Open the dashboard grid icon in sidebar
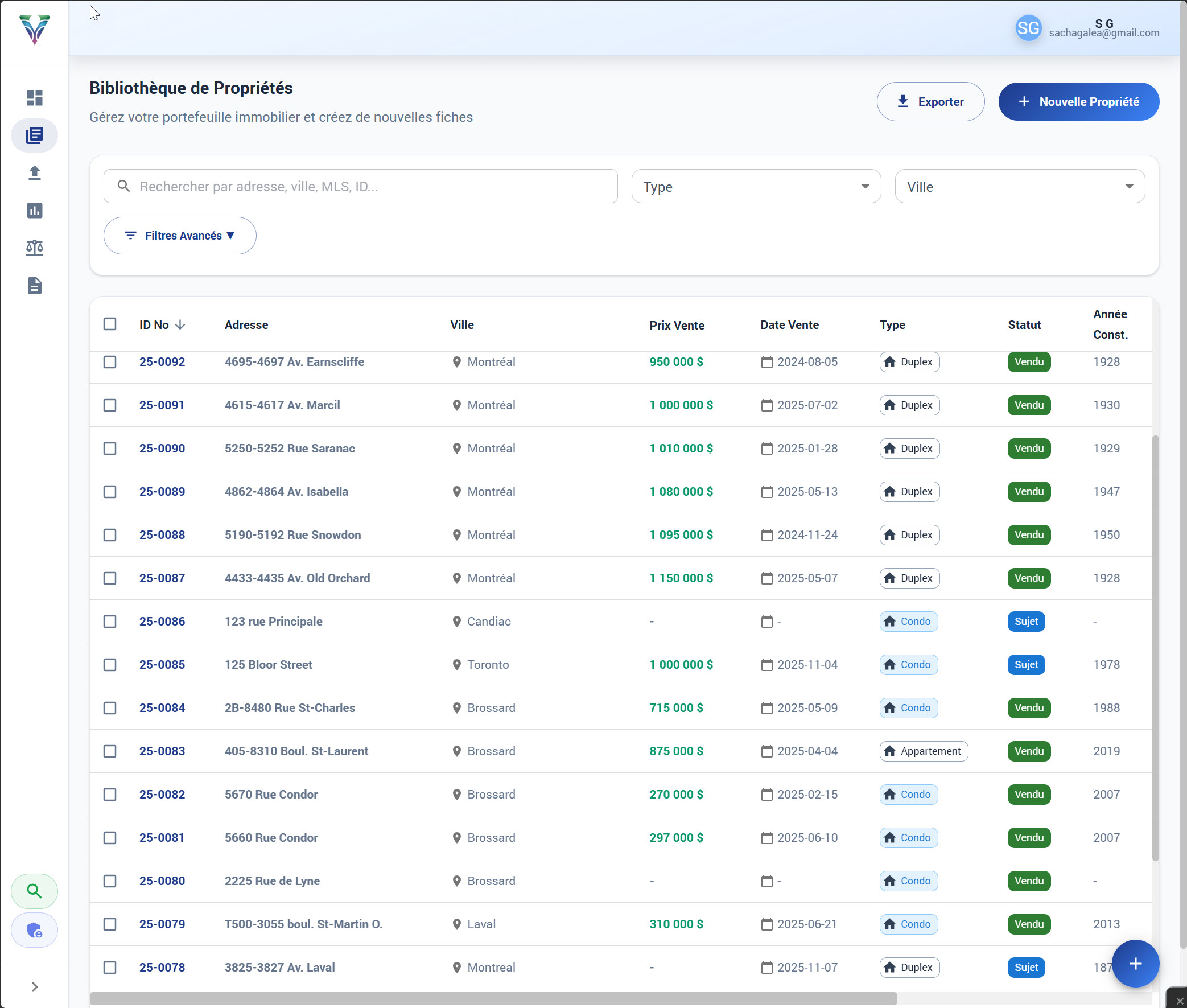 pyautogui.click(x=34, y=98)
